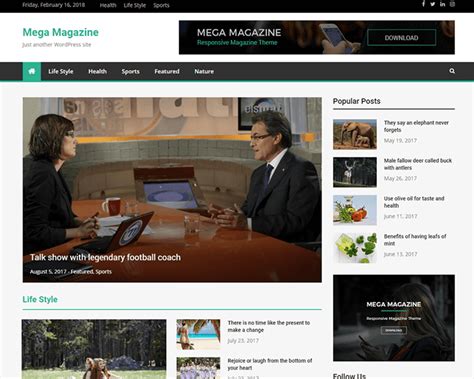Select Sports in top black bar
The height and width of the screenshot is (379, 474).
tap(161, 5)
